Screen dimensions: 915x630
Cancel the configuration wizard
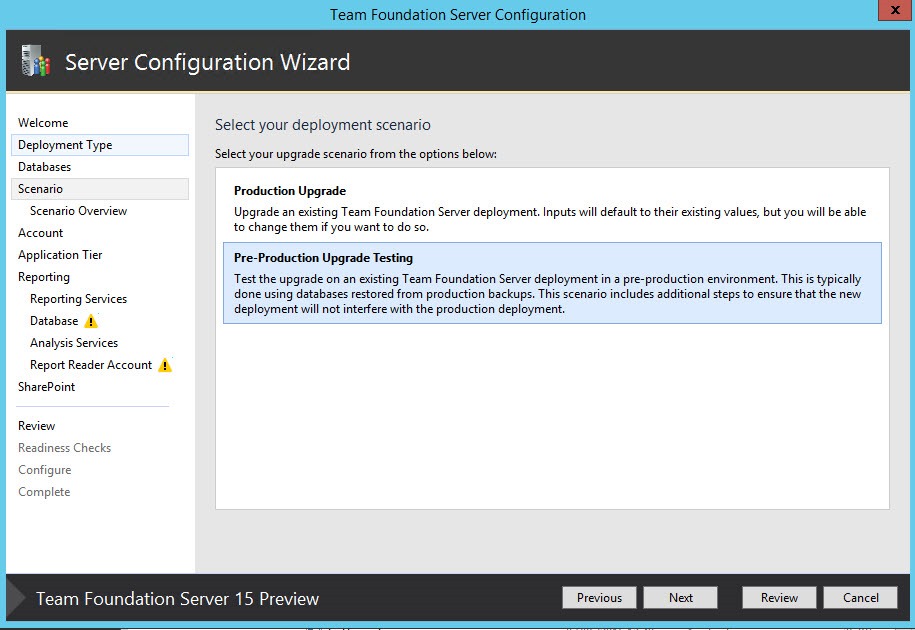pos(860,598)
